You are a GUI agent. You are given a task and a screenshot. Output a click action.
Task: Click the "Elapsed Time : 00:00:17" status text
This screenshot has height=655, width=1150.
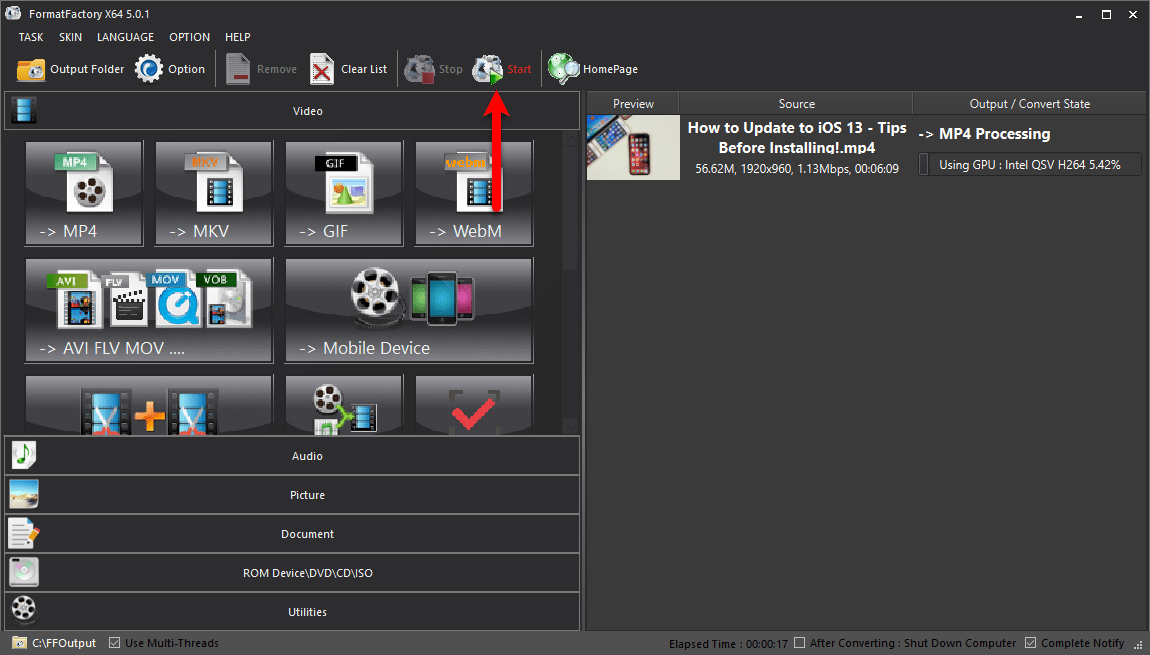tap(728, 643)
